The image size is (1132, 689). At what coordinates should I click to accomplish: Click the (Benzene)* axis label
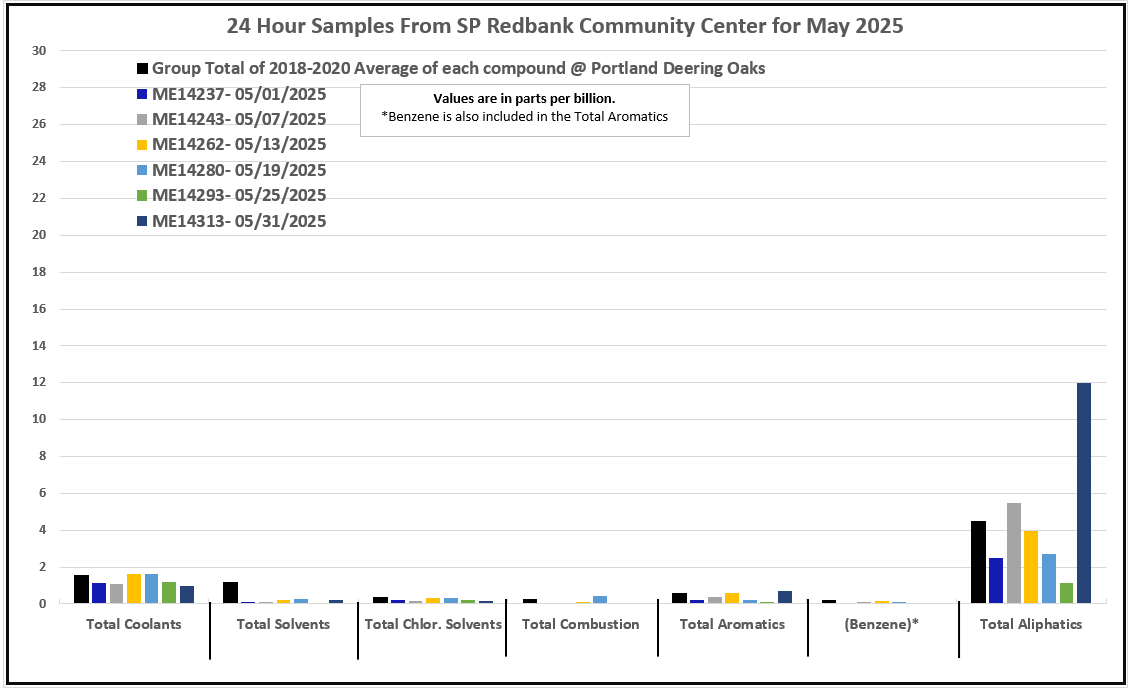(882, 624)
